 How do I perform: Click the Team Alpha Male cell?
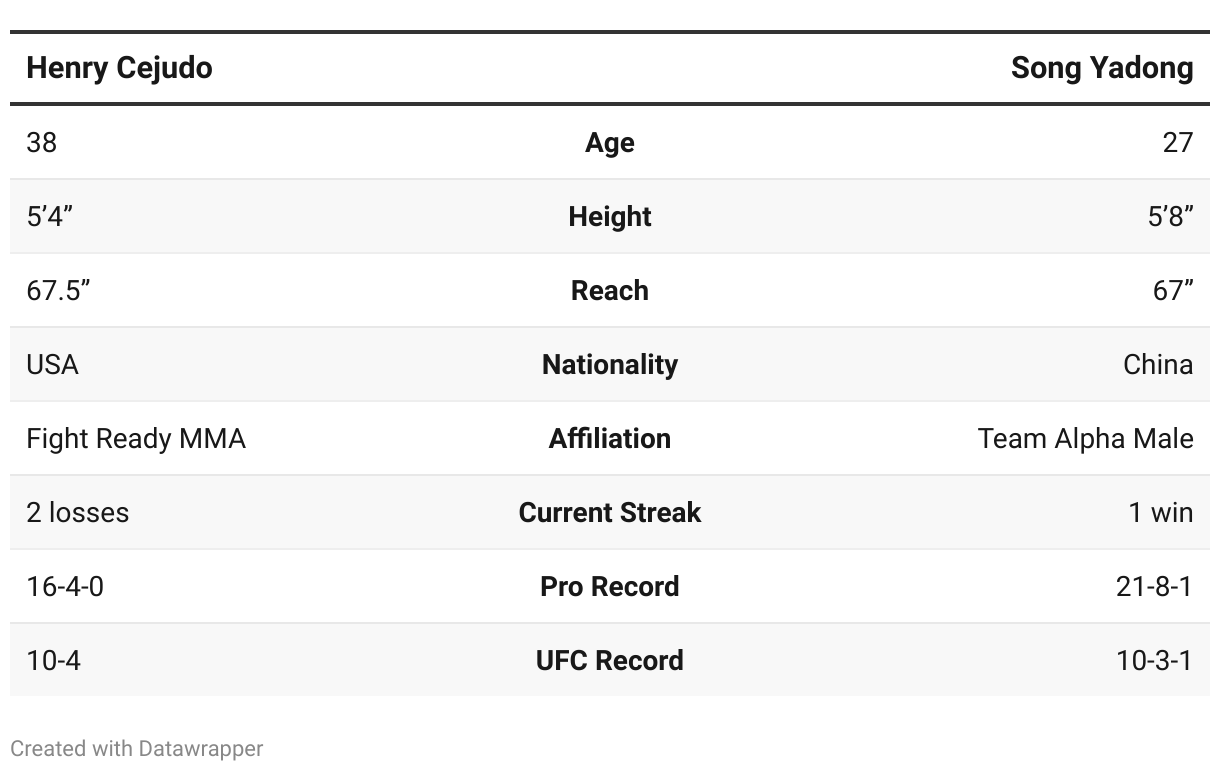click(x=1085, y=439)
